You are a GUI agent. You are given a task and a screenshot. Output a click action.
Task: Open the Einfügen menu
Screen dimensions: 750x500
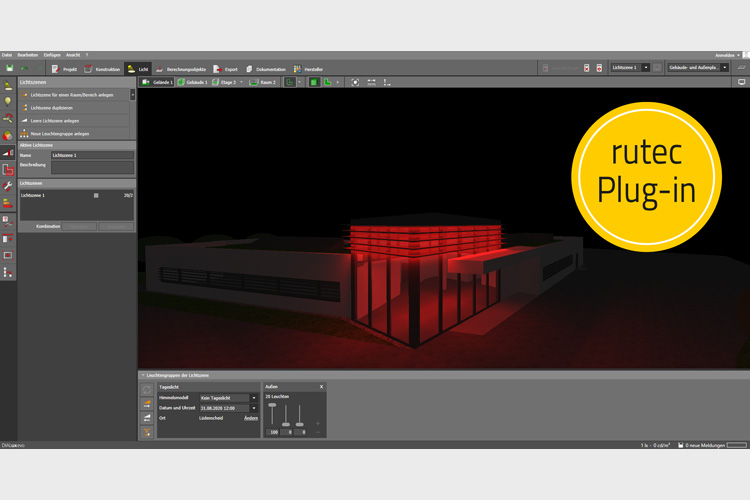pyautogui.click(x=52, y=55)
